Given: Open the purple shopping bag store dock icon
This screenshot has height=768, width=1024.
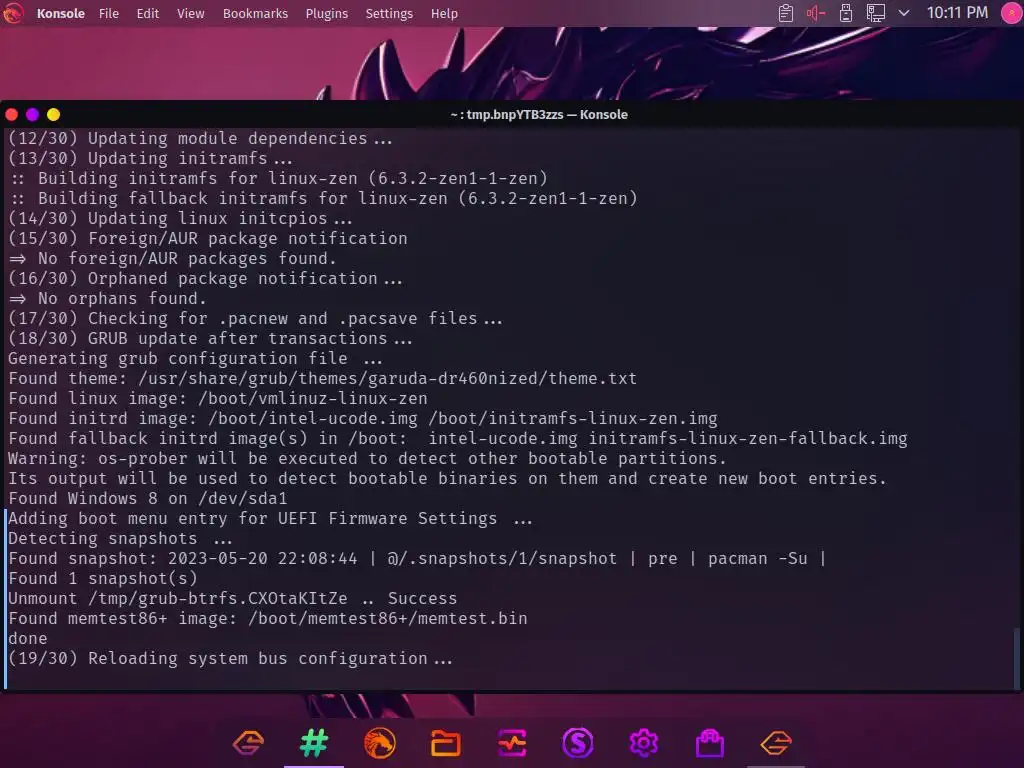Looking at the screenshot, I should coord(710,743).
